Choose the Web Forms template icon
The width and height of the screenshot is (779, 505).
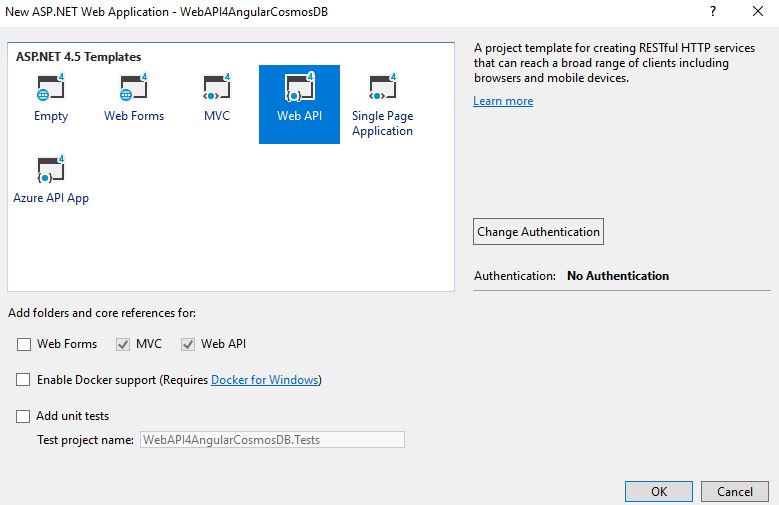coord(134,87)
